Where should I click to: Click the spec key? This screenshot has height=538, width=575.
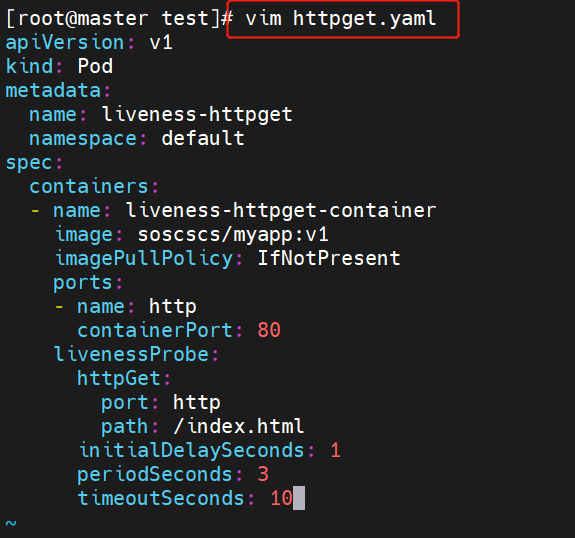(x=34, y=163)
